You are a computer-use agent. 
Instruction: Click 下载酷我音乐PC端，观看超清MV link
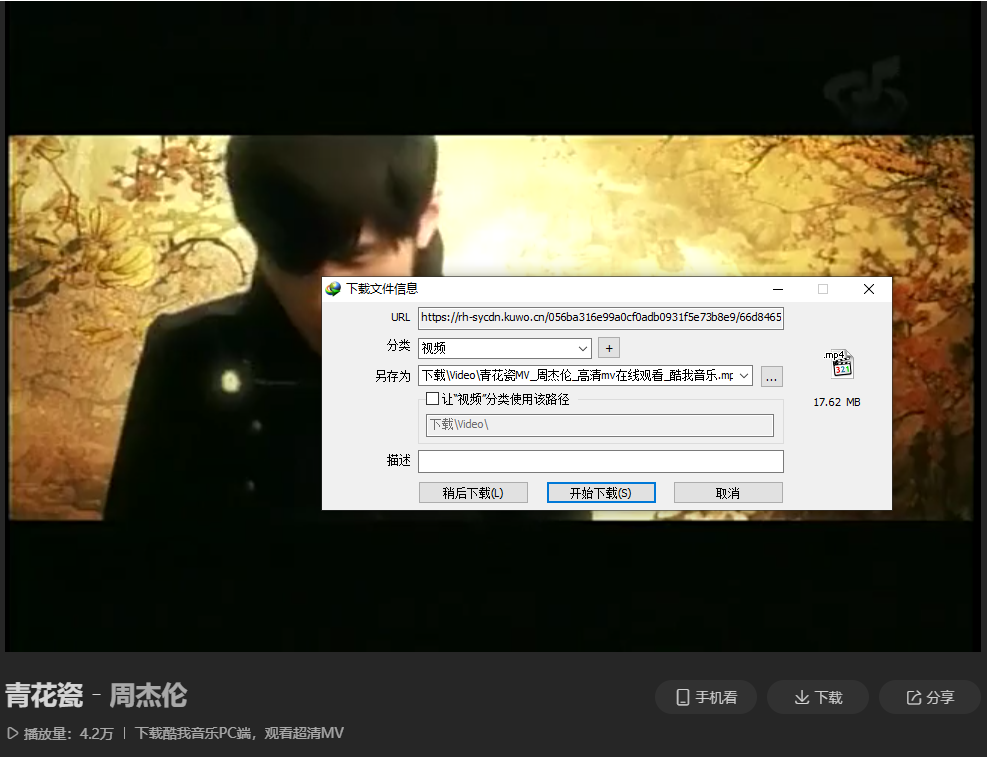[239, 733]
